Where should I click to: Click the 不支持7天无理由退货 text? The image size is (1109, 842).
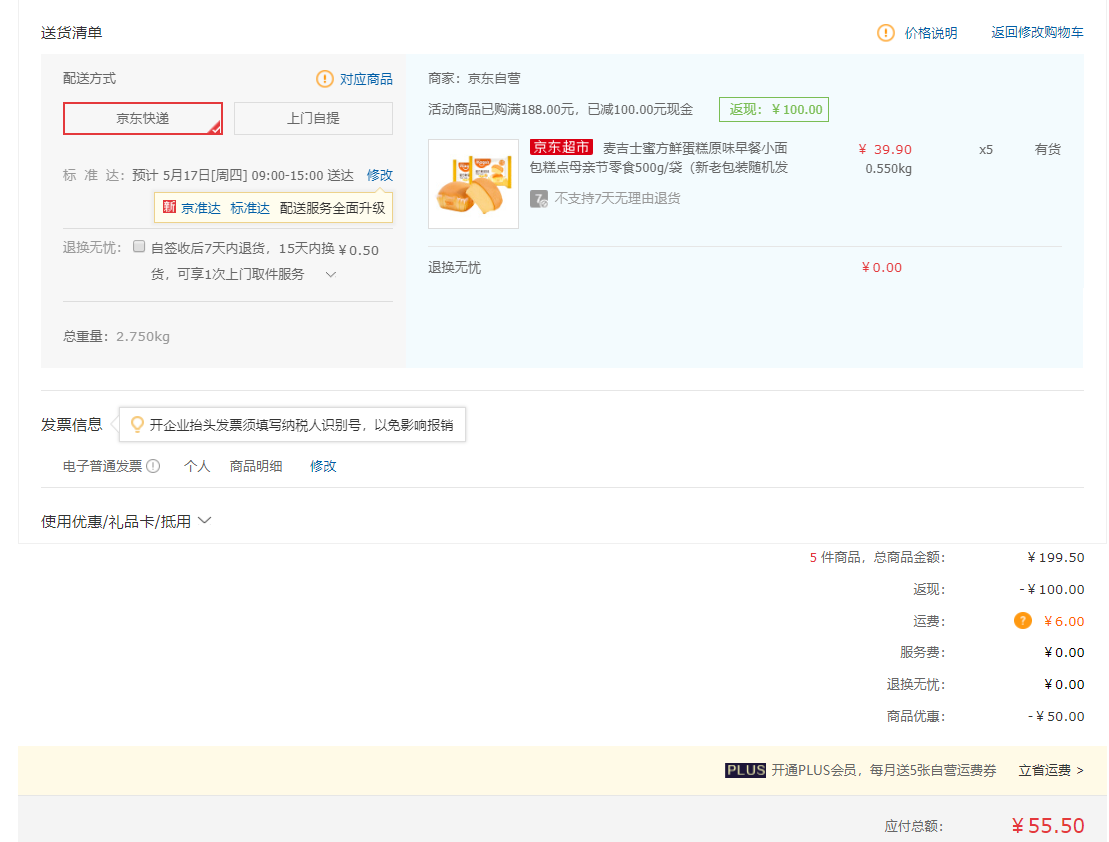click(617, 198)
